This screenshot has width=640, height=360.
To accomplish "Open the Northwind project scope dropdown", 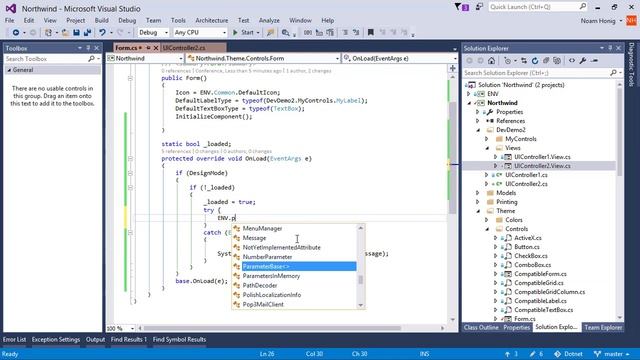I will click(x=180, y=59).
